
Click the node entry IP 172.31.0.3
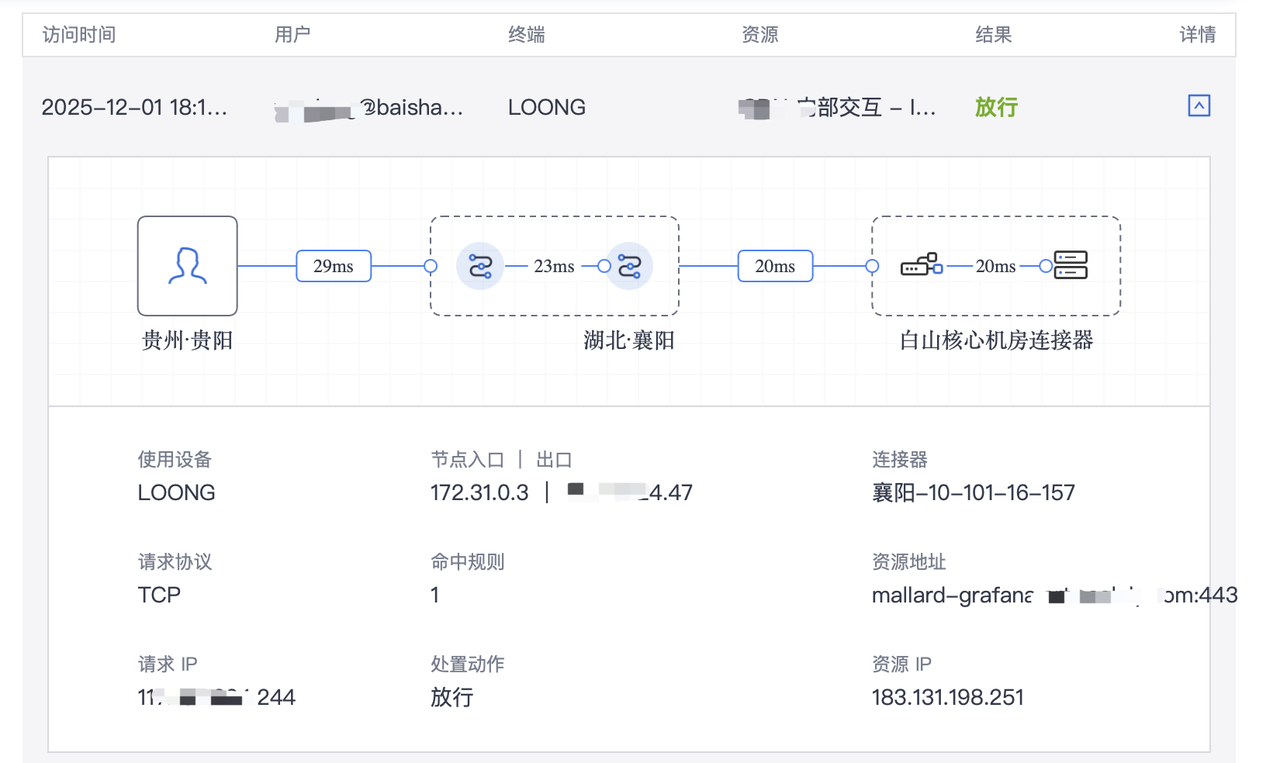pos(479,492)
